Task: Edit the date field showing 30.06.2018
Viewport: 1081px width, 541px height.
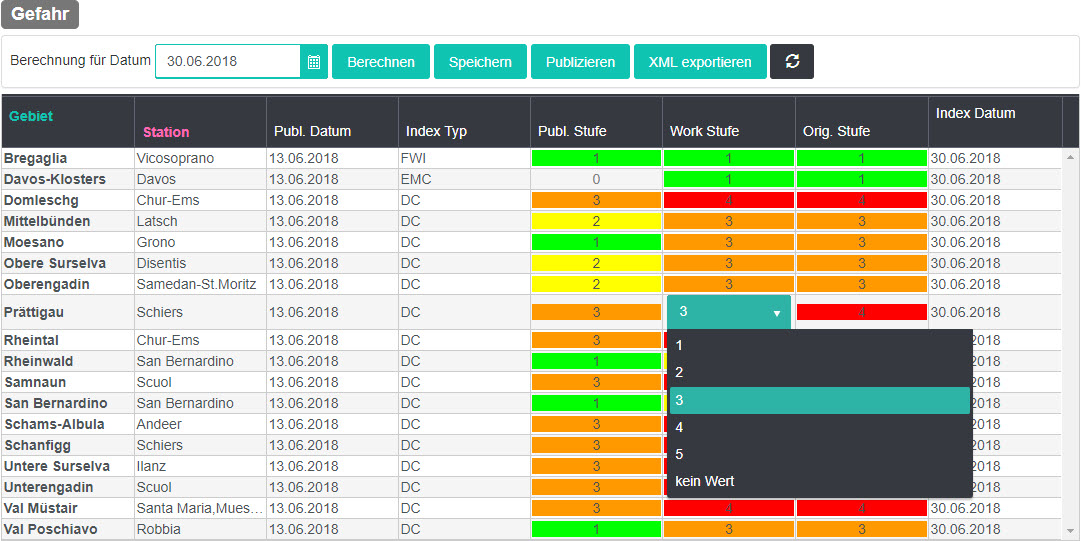Action: [x=228, y=61]
